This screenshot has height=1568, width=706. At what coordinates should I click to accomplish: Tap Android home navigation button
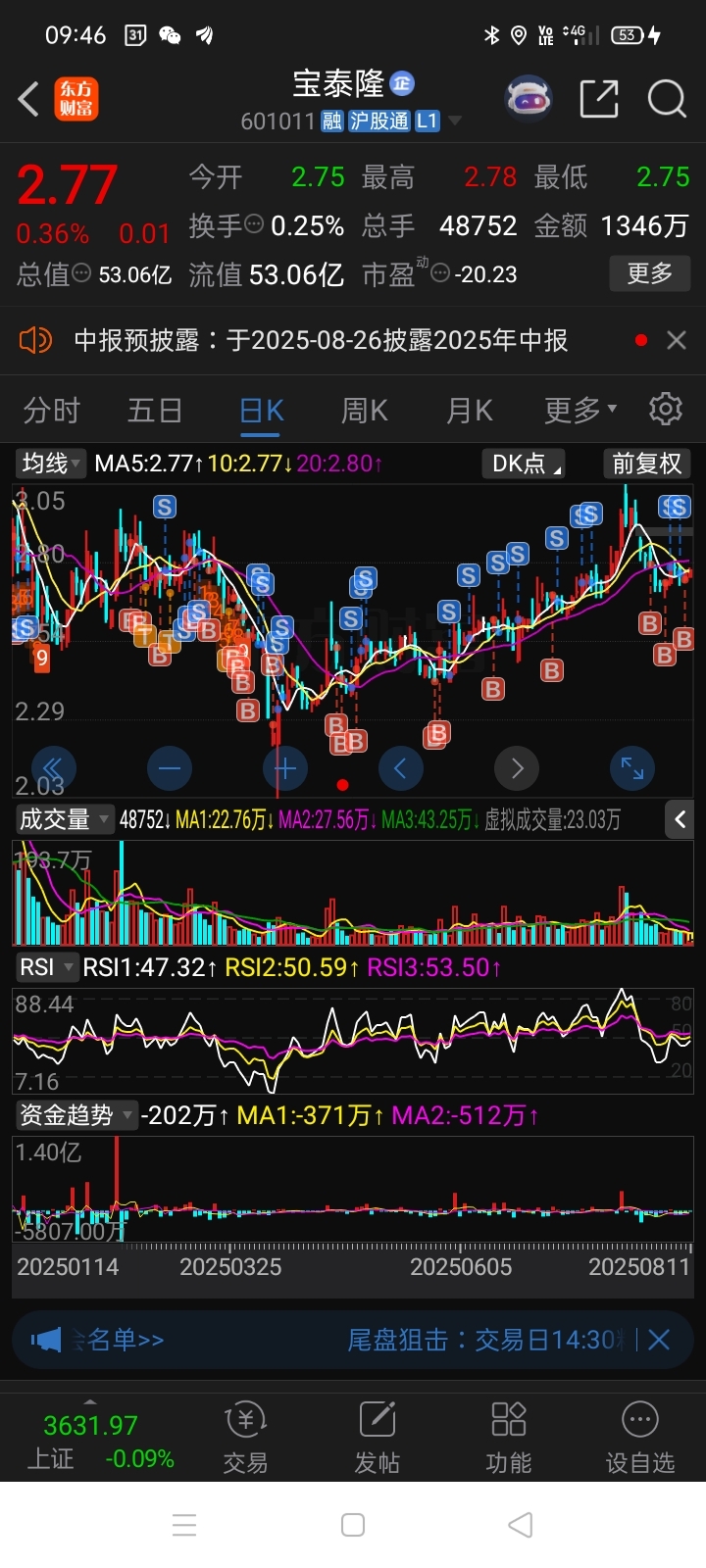[353, 1525]
